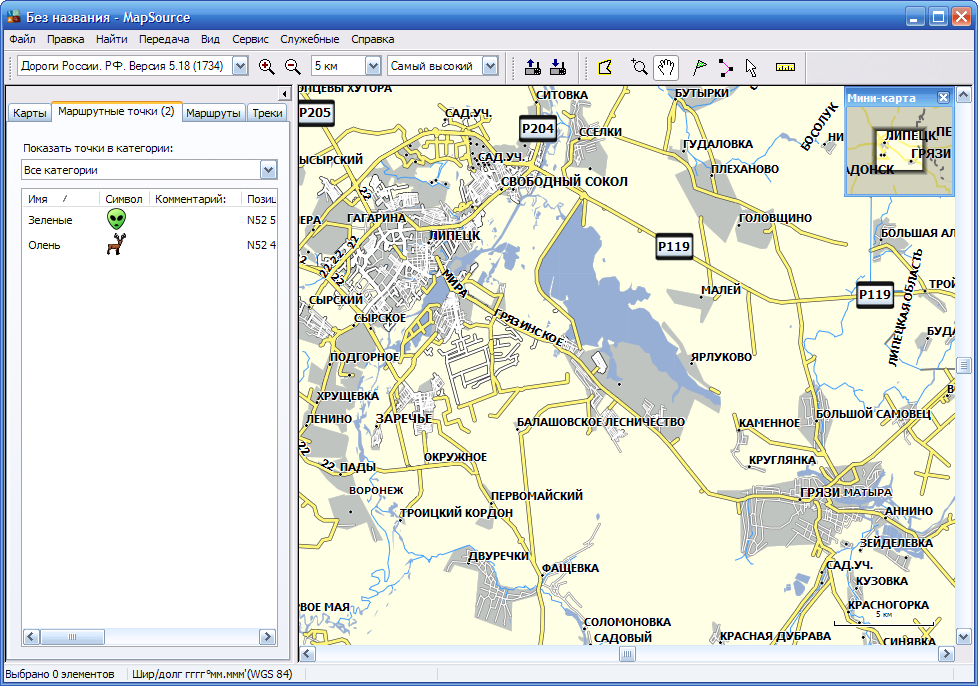Open the Вид menu
This screenshot has width=978, height=686.
[210, 39]
